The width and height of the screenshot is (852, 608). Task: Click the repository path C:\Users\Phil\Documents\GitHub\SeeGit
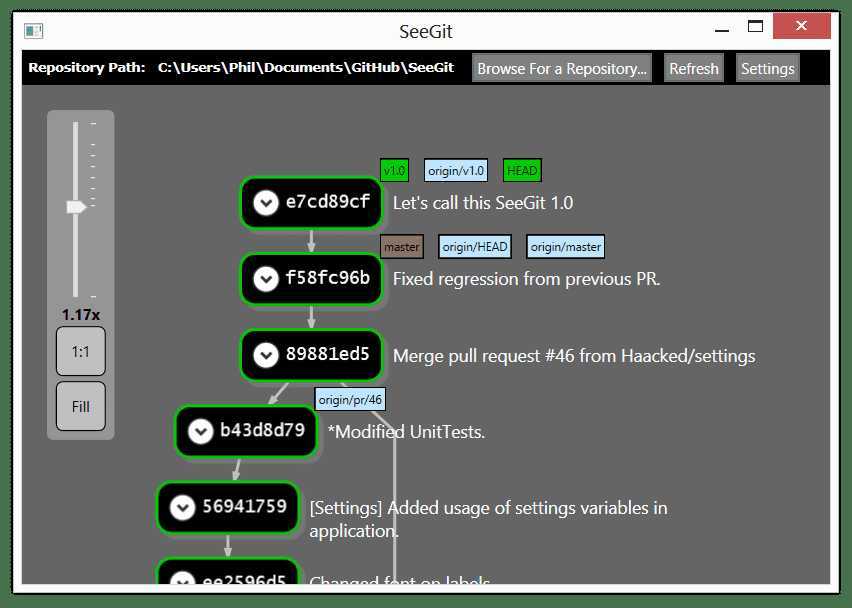coord(306,67)
